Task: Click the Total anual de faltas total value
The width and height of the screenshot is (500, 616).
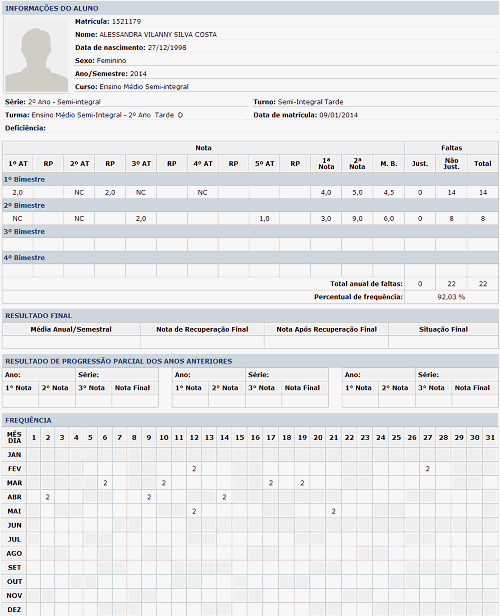Action: (x=483, y=284)
